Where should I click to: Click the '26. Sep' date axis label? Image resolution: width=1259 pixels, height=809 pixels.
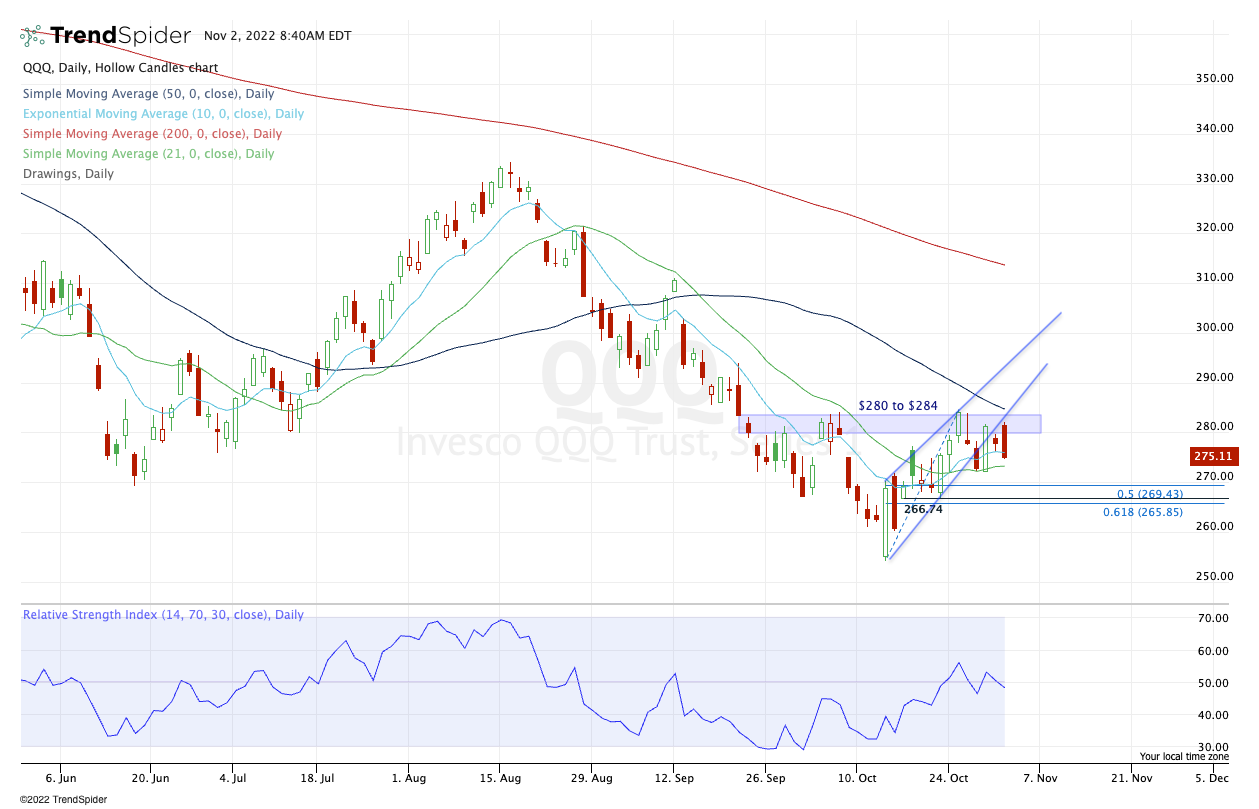coord(766,776)
